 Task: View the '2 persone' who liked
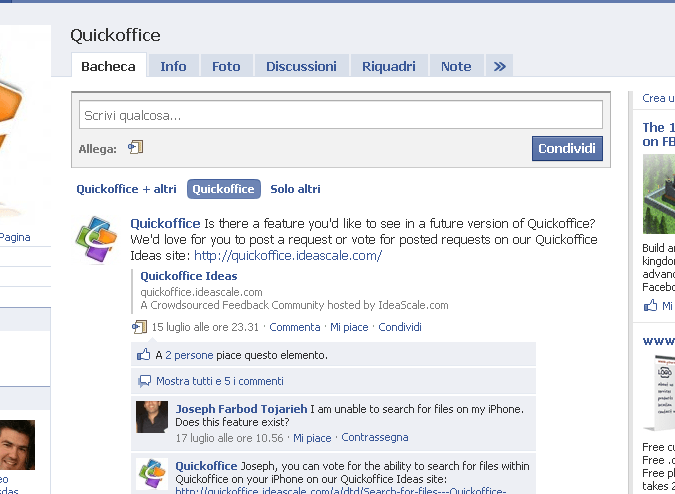point(189,355)
